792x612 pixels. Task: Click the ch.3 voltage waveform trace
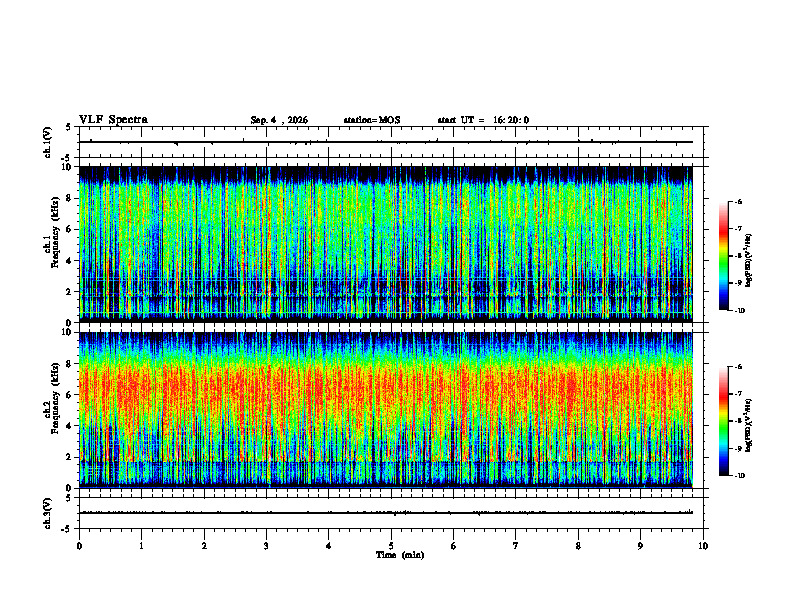pyautogui.click(x=386, y=513)
